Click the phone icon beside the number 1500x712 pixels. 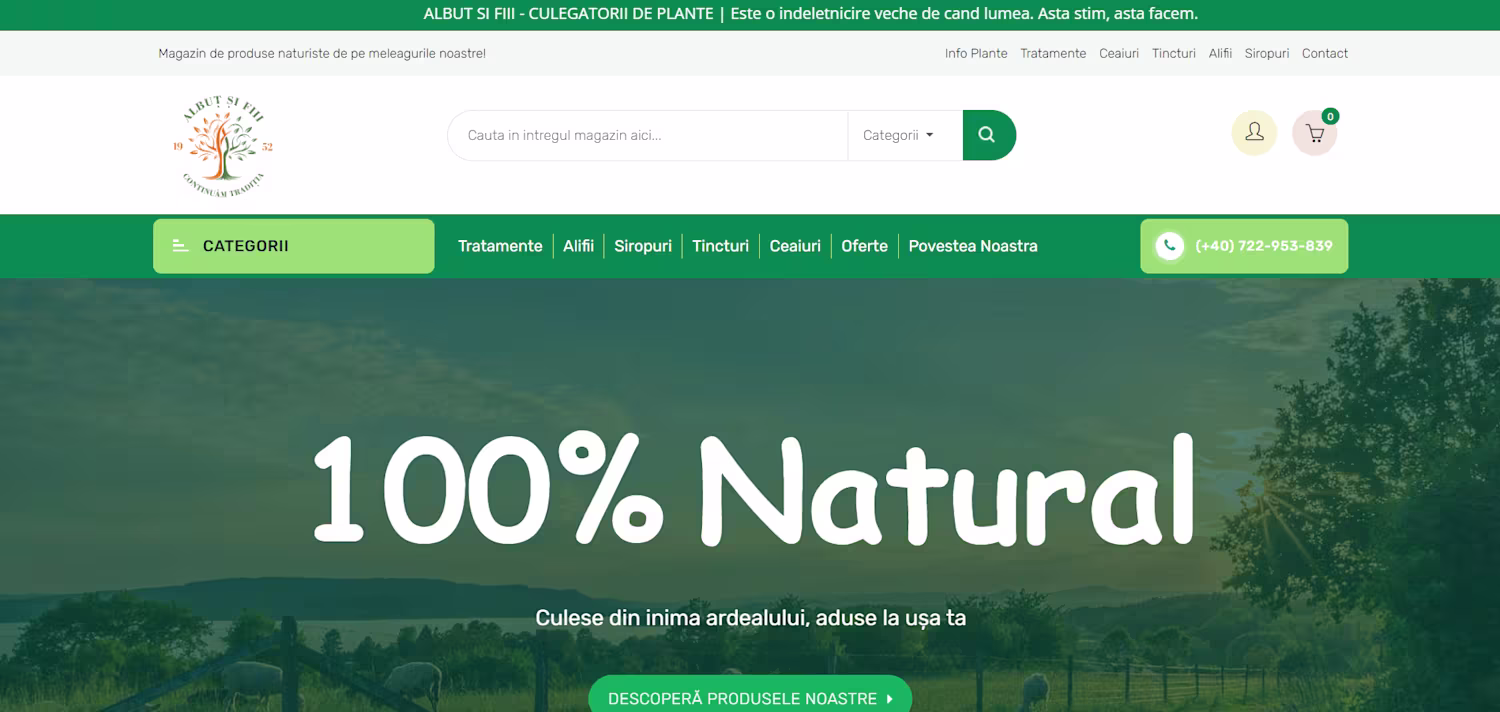(1169, 246)
